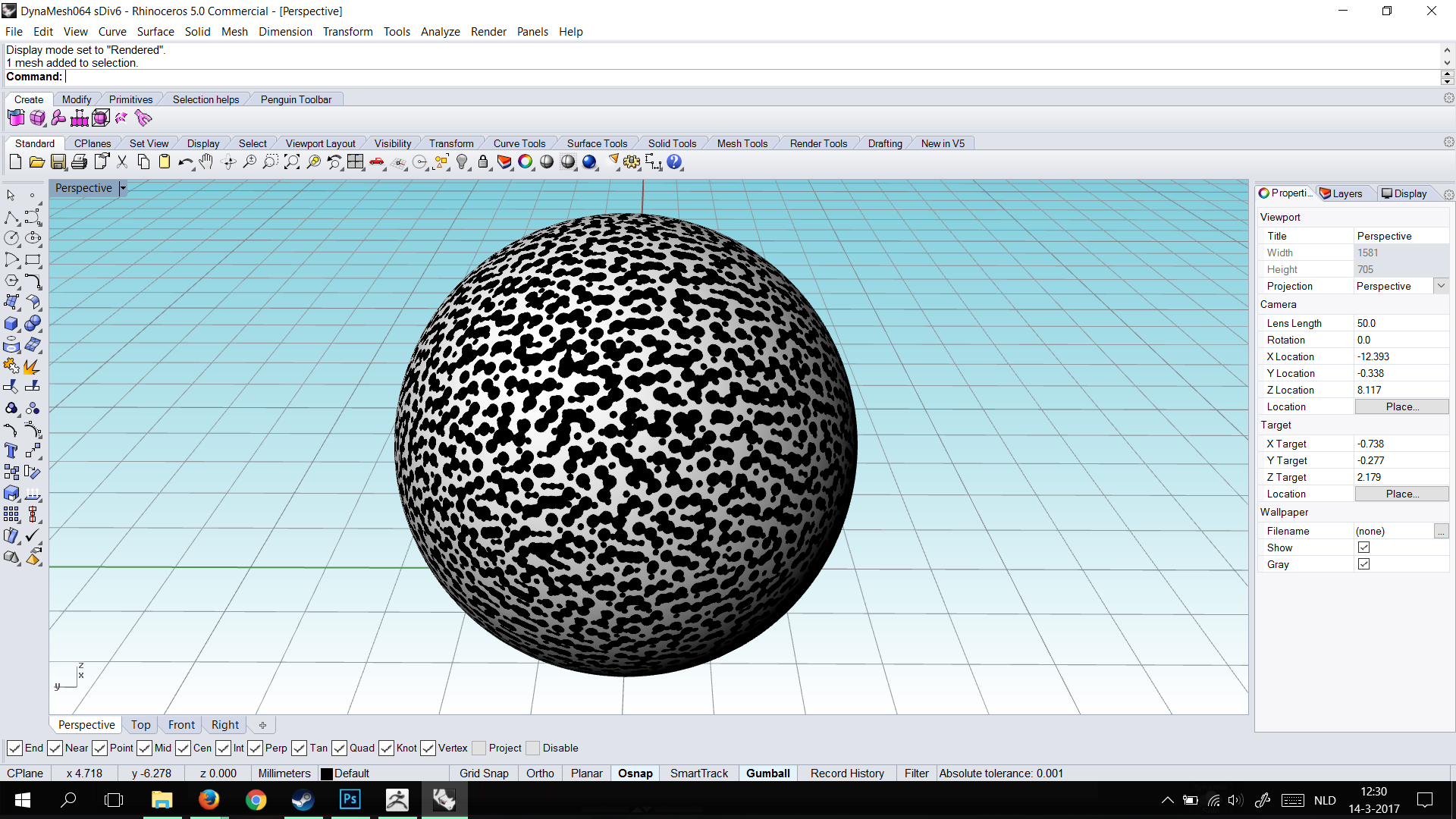Add a viewport tab with plus icon
The height and width of the screenshot is (819, 1456).
coord(262,725)
